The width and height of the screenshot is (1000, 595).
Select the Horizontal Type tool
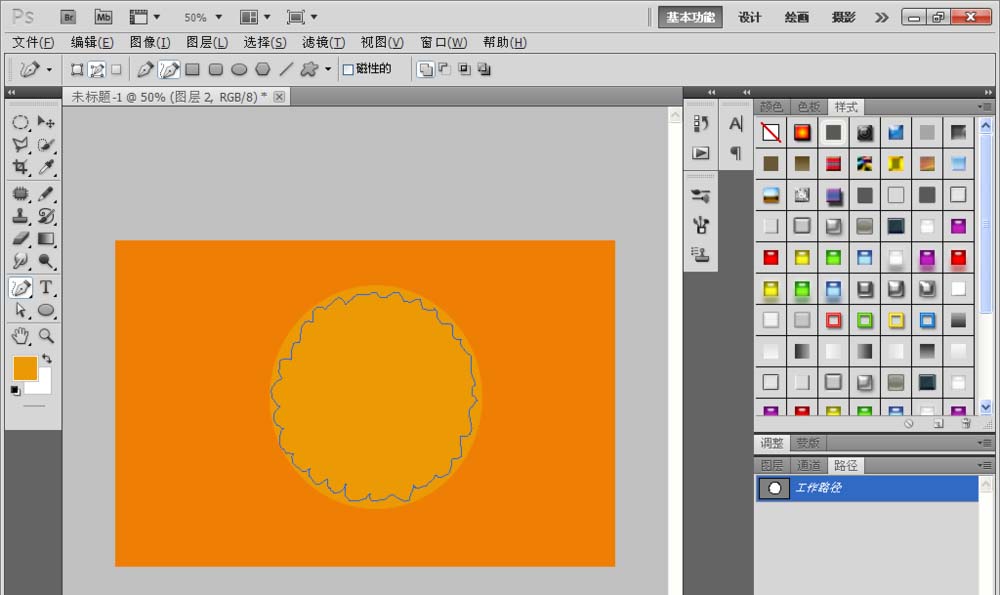tap(46, 288)
